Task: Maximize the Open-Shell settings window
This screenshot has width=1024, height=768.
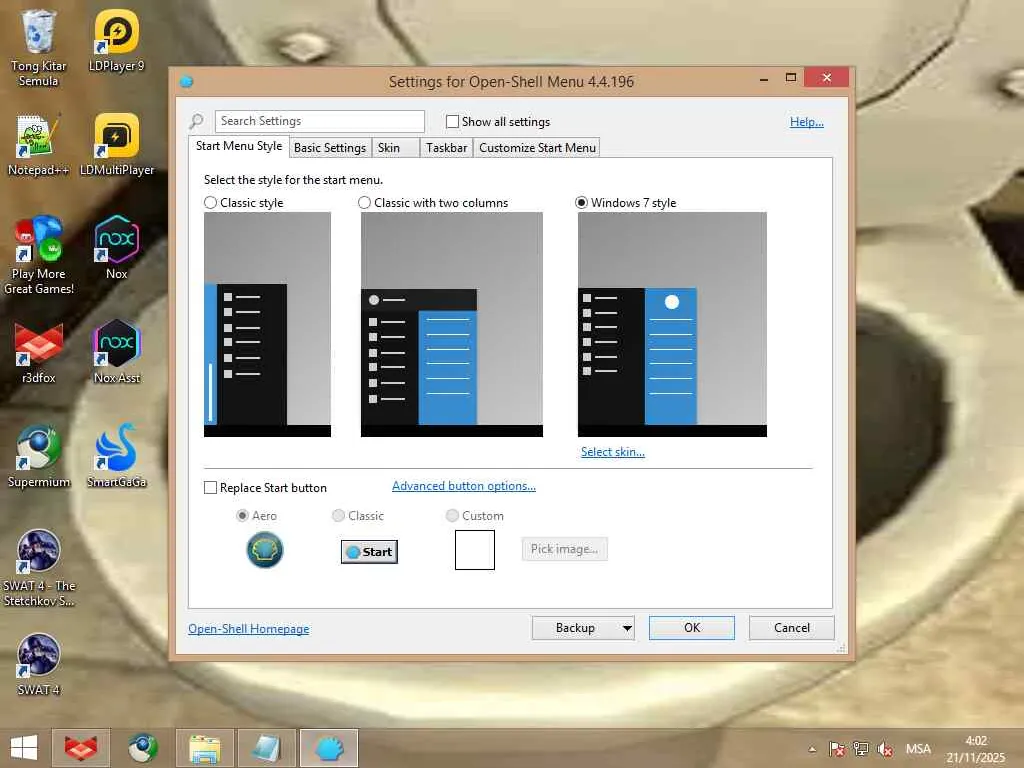Action: 791,78
